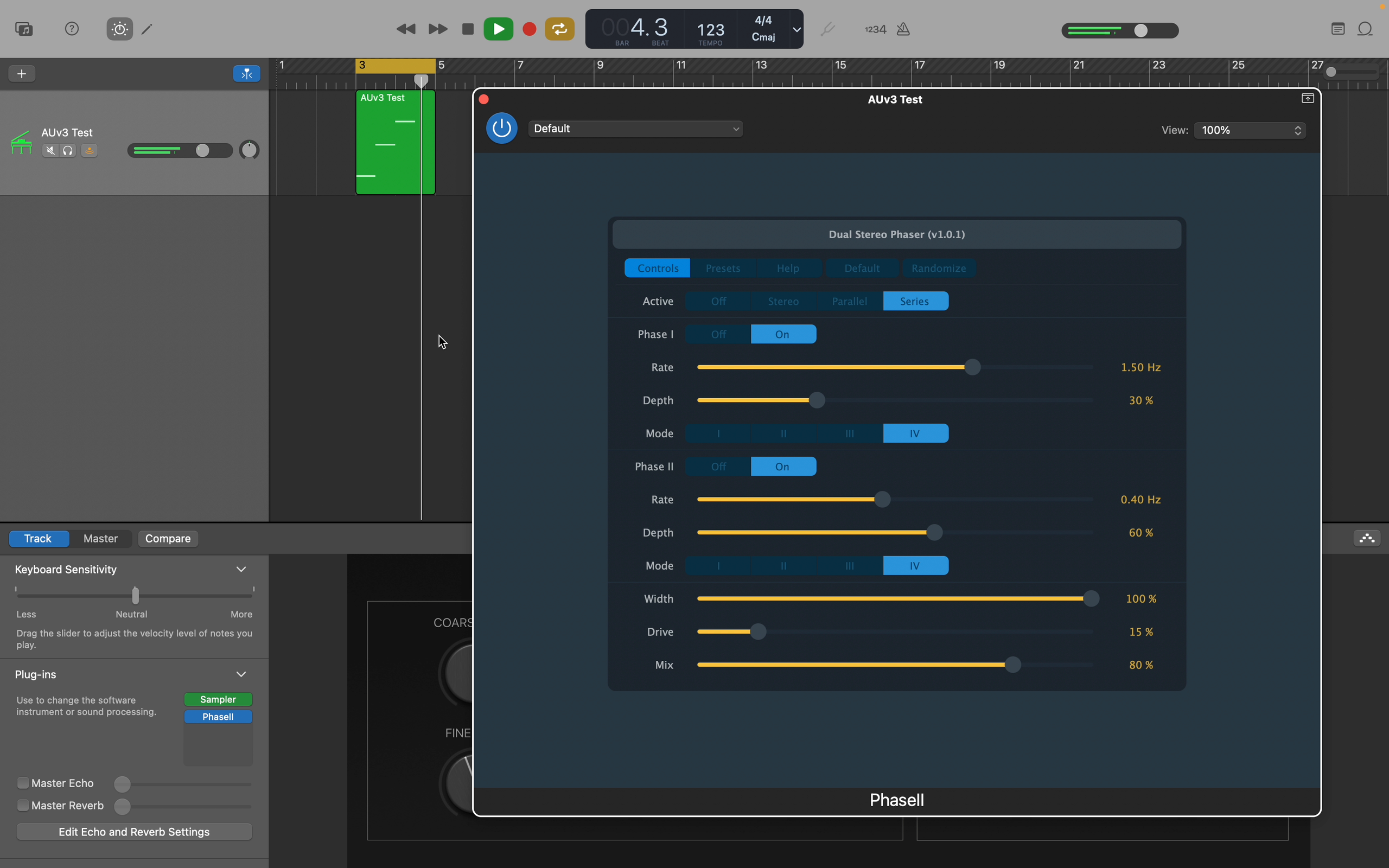Select Mode III for Phase II

pyautogui.click(x=850, y=566)
